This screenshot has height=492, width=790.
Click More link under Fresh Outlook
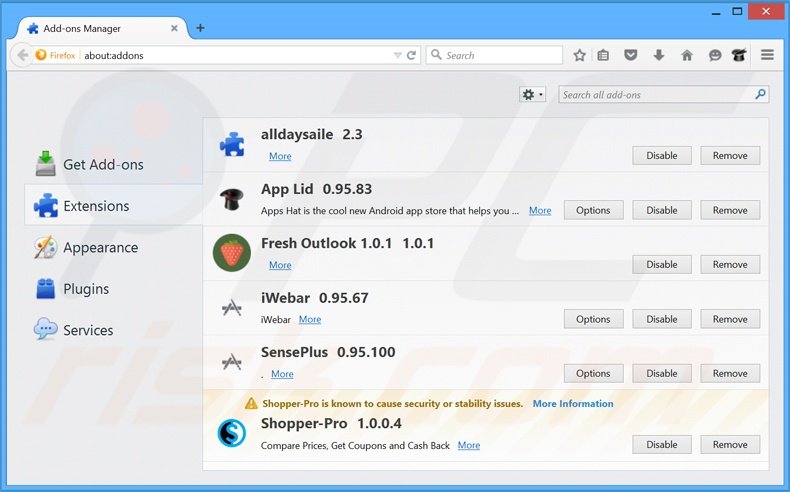pyautogui.click(x=280, y=265)
